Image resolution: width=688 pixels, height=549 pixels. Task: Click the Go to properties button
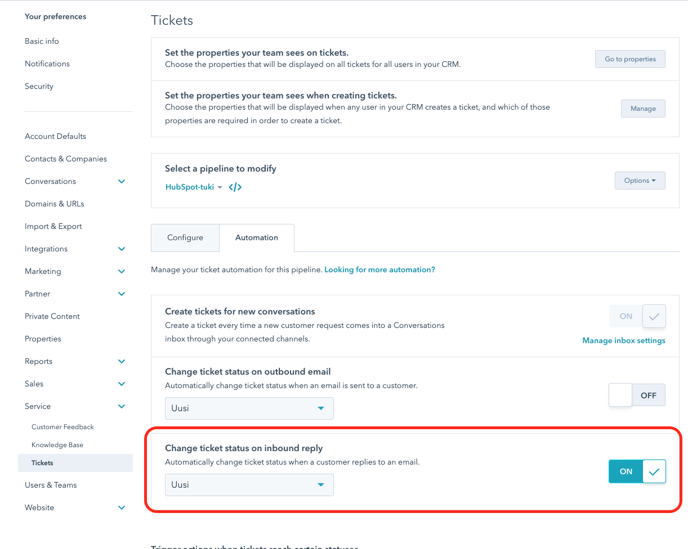point(630,59)
